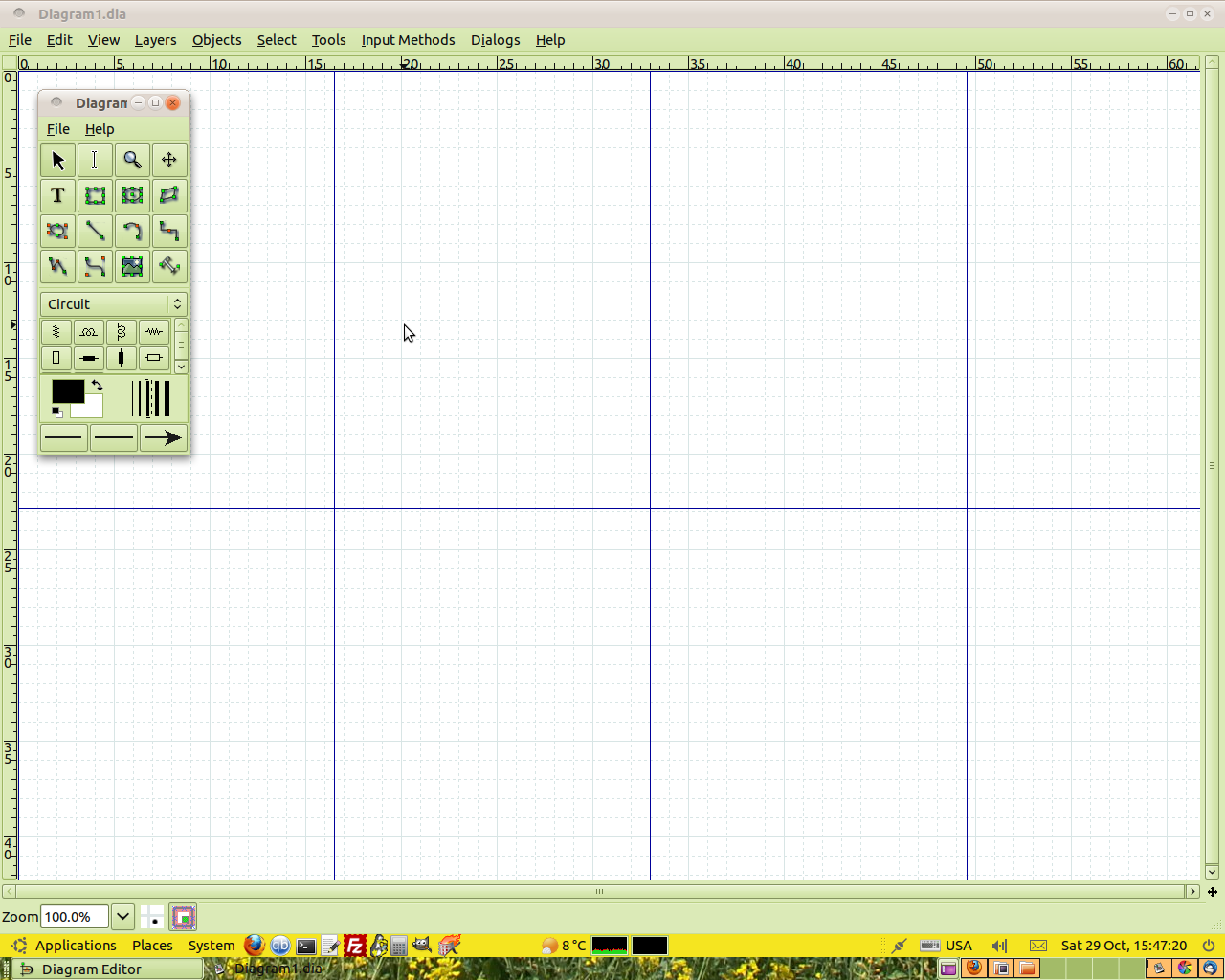1225x980 pixels.
Task: Swap foreground and background colors
Action: coord(97,385)
